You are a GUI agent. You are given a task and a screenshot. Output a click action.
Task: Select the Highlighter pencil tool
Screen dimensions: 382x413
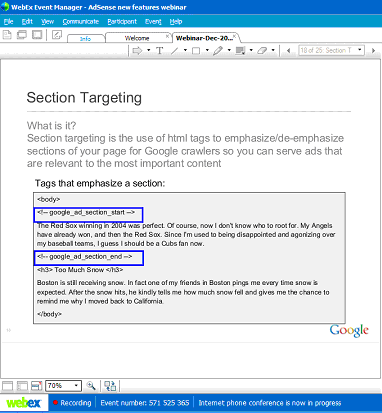[x=218, y=51]
